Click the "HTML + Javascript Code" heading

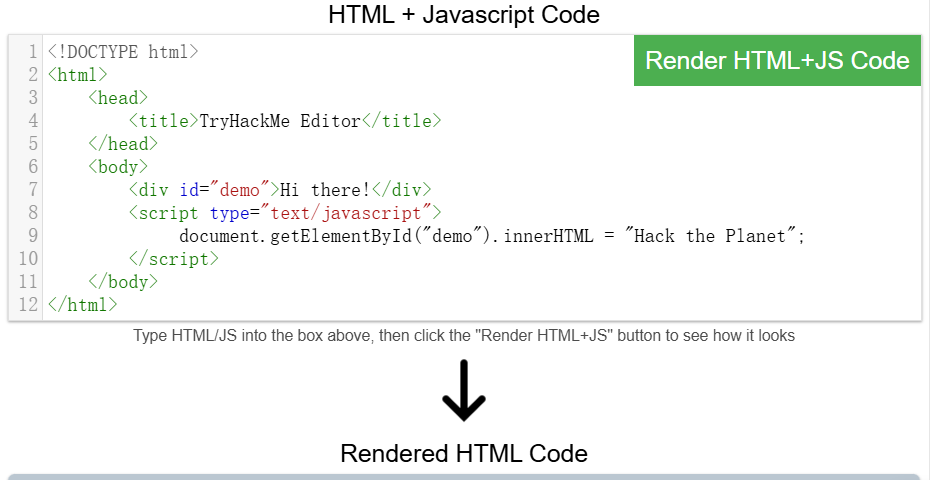(464, 15)
